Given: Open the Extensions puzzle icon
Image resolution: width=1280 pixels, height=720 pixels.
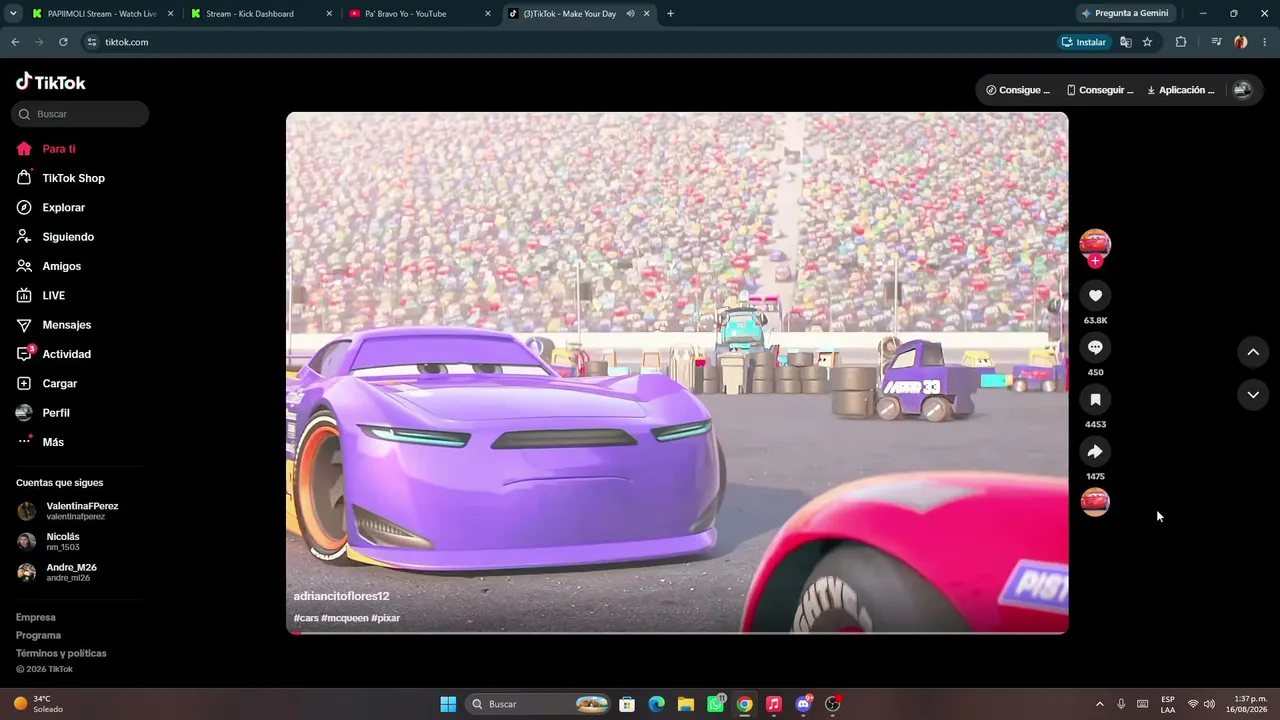Looking at the screenshot, I should (x=1181, y=42).
